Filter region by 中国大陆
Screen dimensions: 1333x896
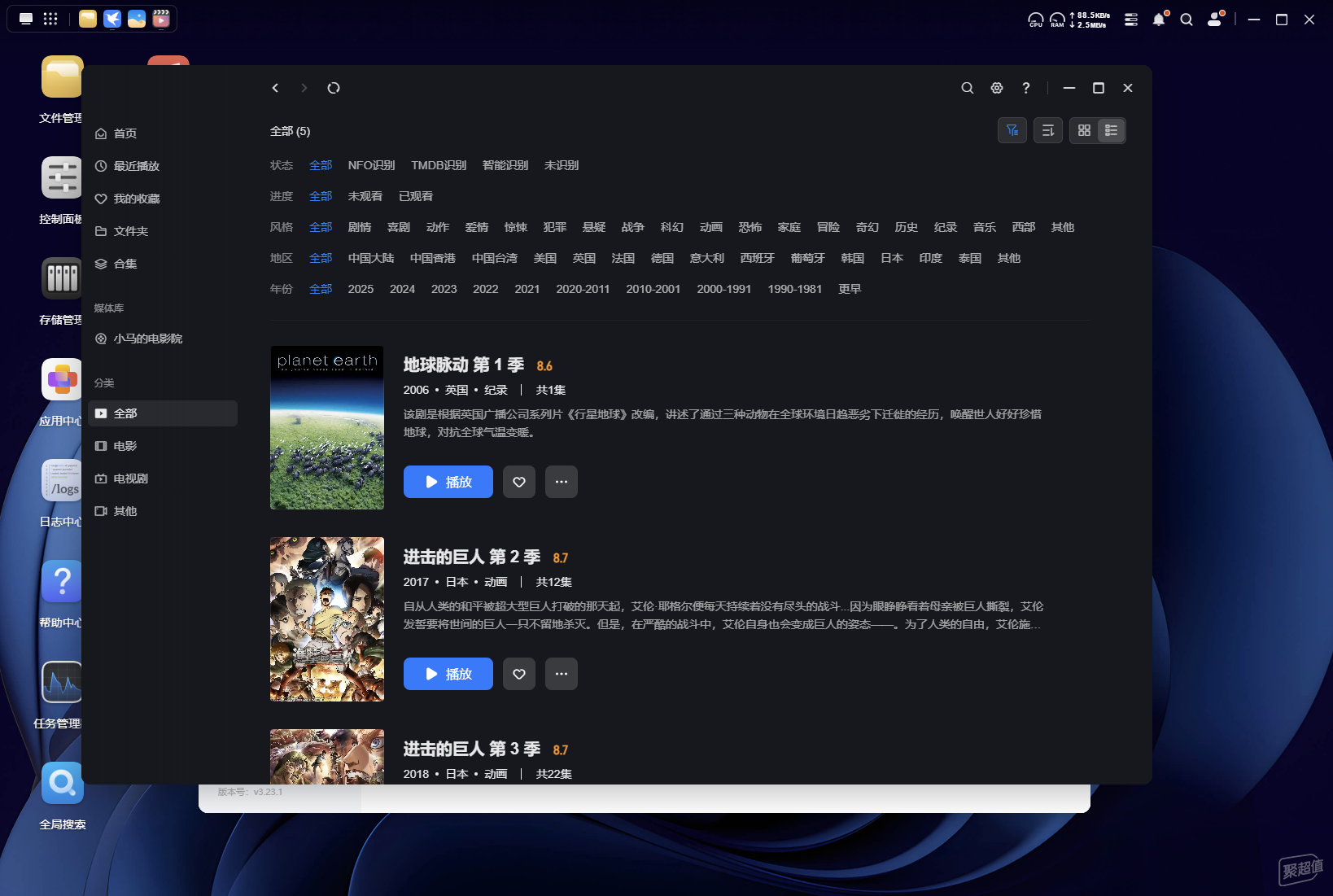[x=371, y=258]
